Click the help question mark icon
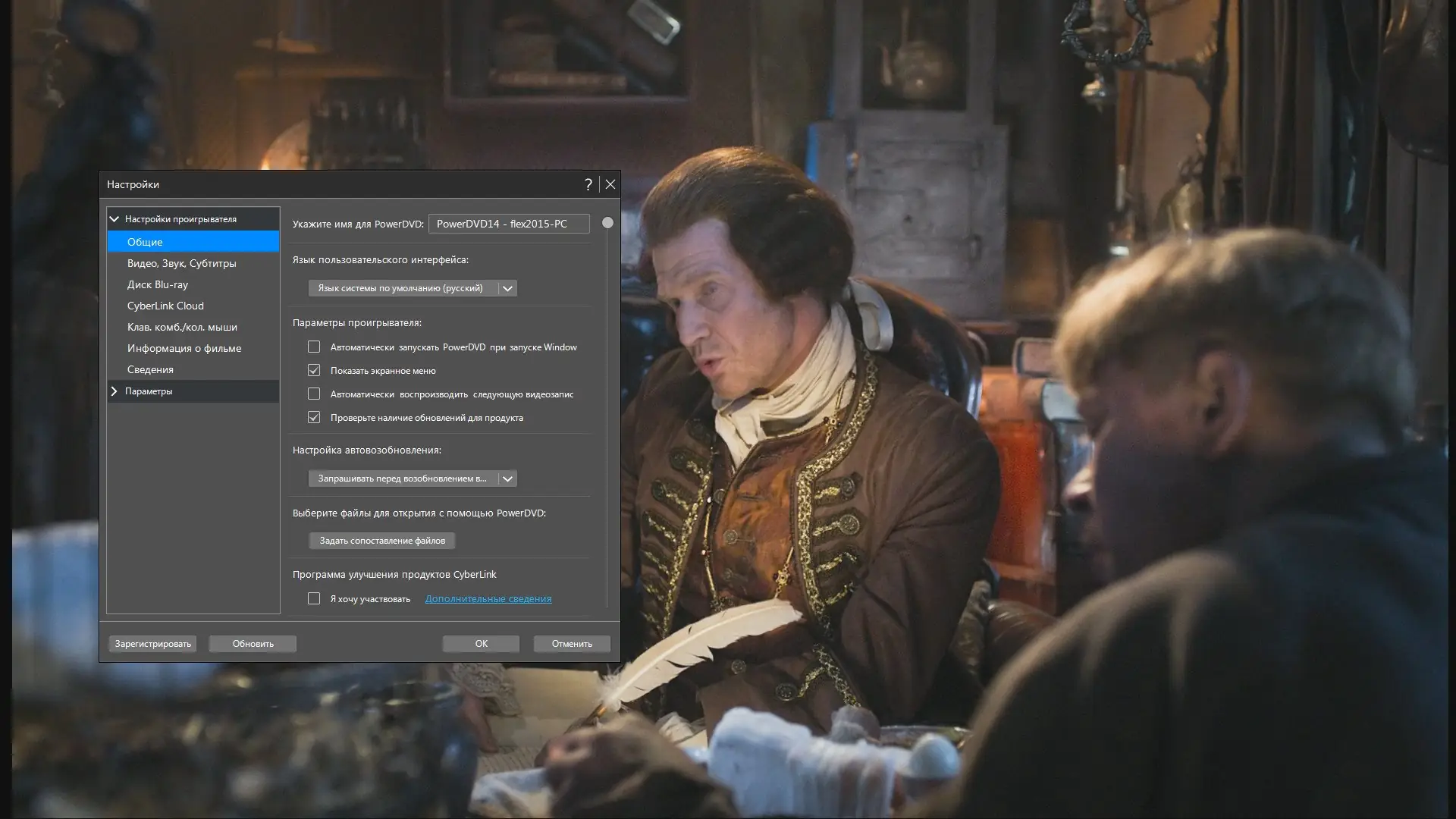 click(x=588, y=184)
